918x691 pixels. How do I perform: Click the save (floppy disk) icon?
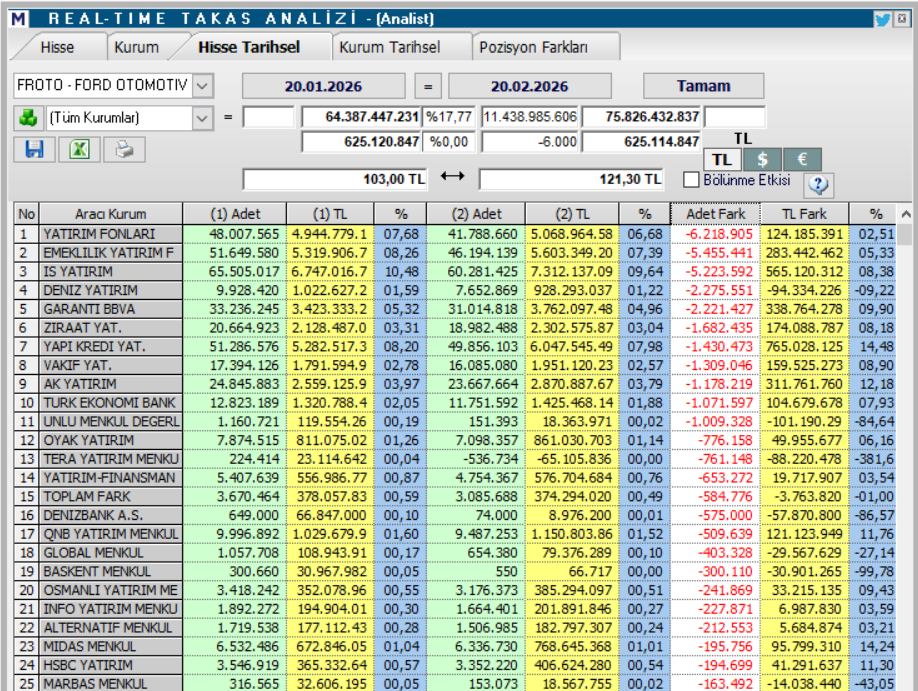(34, 149)
